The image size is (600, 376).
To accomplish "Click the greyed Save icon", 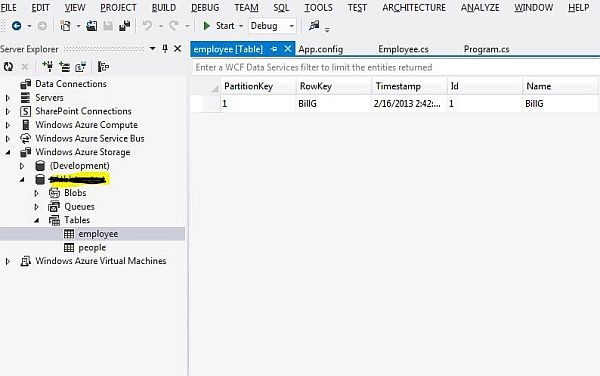I will (x=108, y=26).
